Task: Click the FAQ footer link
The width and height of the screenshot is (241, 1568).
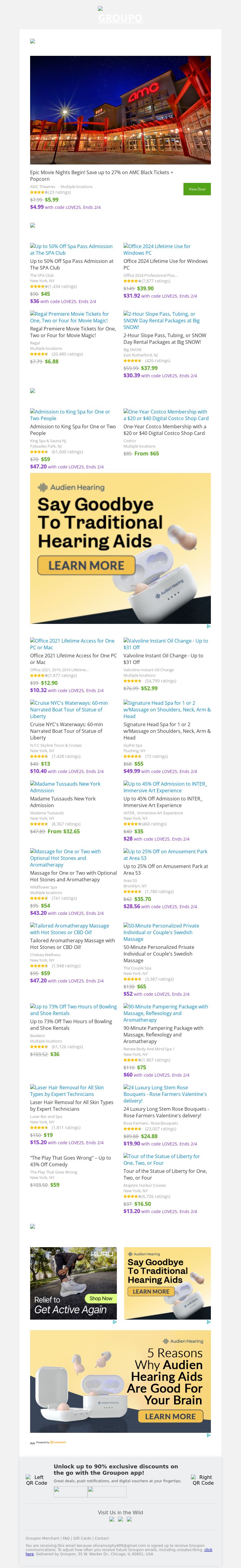Action: click(x=66, y=1538)
